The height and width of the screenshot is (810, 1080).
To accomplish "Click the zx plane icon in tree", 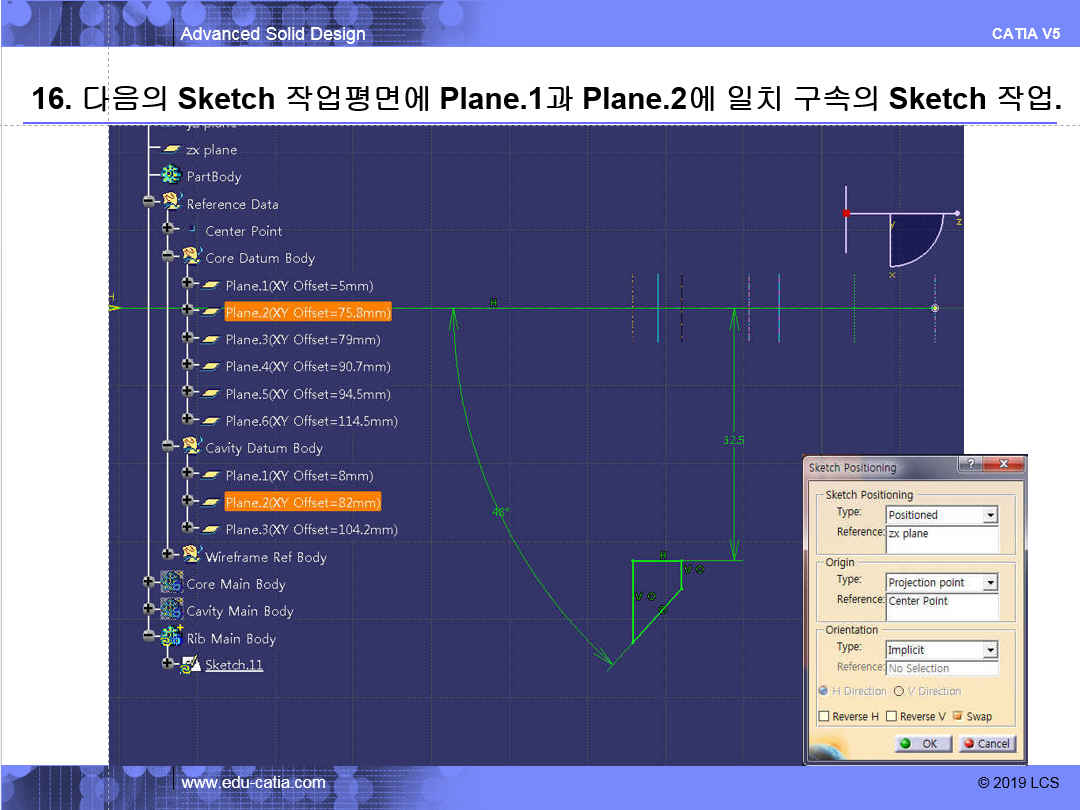I will click(171, 150).
